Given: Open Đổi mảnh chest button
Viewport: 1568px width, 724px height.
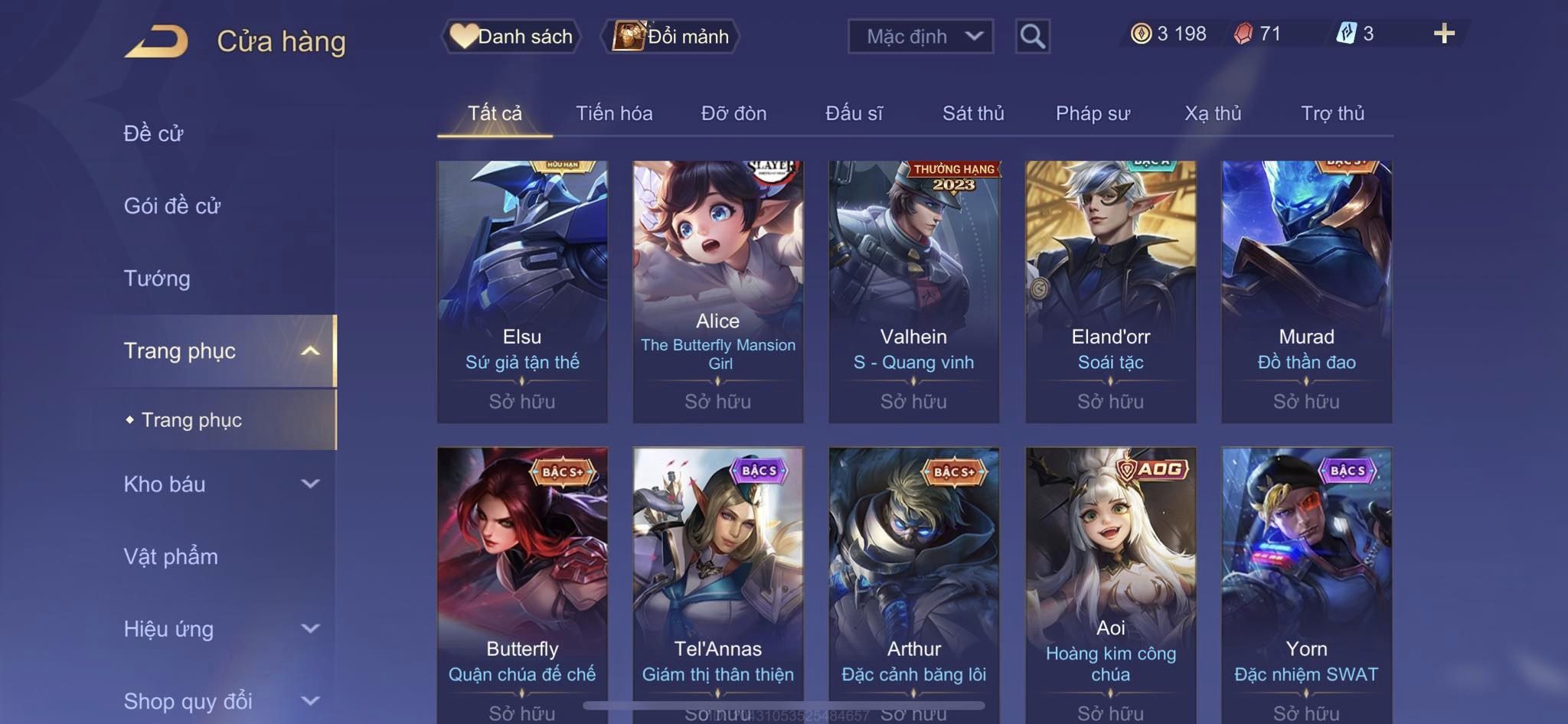Looking at the screenshot, I should point(671,36).
